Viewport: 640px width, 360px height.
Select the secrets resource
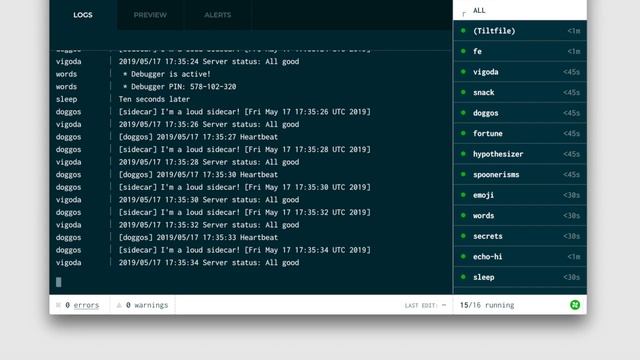click(x=520, y=236)
